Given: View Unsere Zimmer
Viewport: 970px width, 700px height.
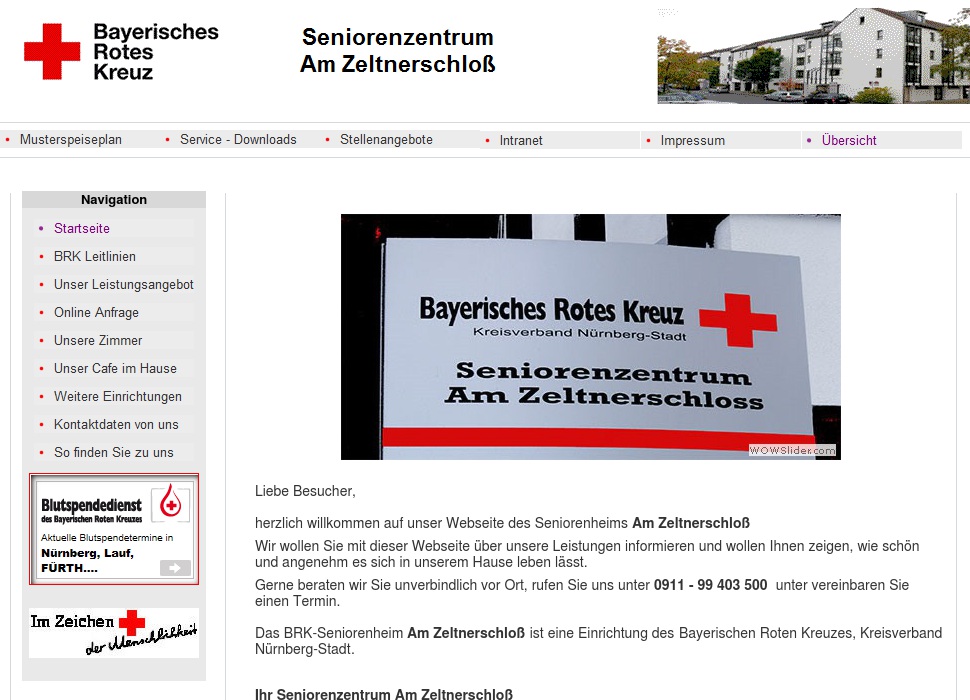Looking at the screenshot, I should [97, 340].
